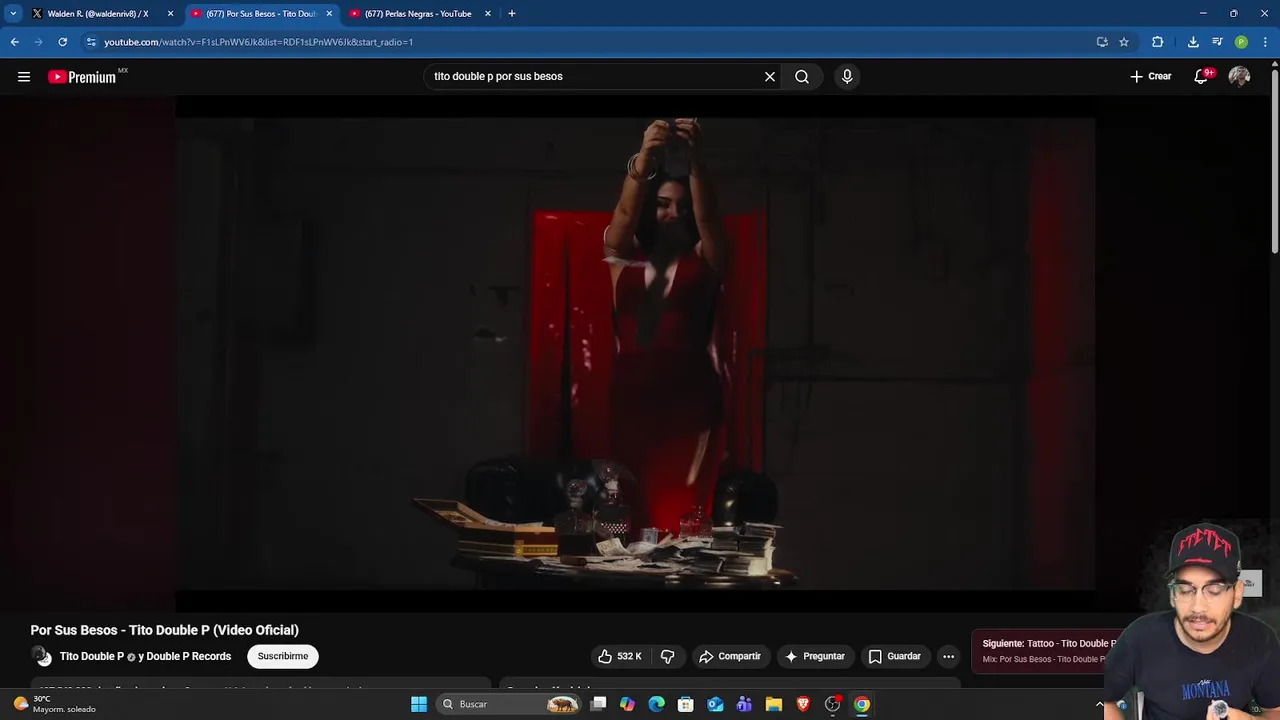Viewport: 1280px width, 720px height.
Task: Open Brave browser from taskbar
Action: click(x=803, y=704)
